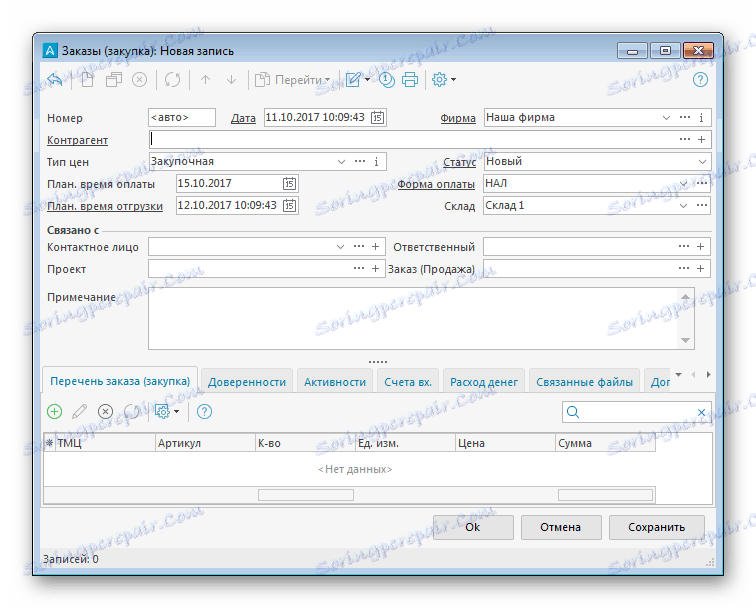756x608 pixels.
Task: Switch to the Активности tab
Action: tap(335, 382)
